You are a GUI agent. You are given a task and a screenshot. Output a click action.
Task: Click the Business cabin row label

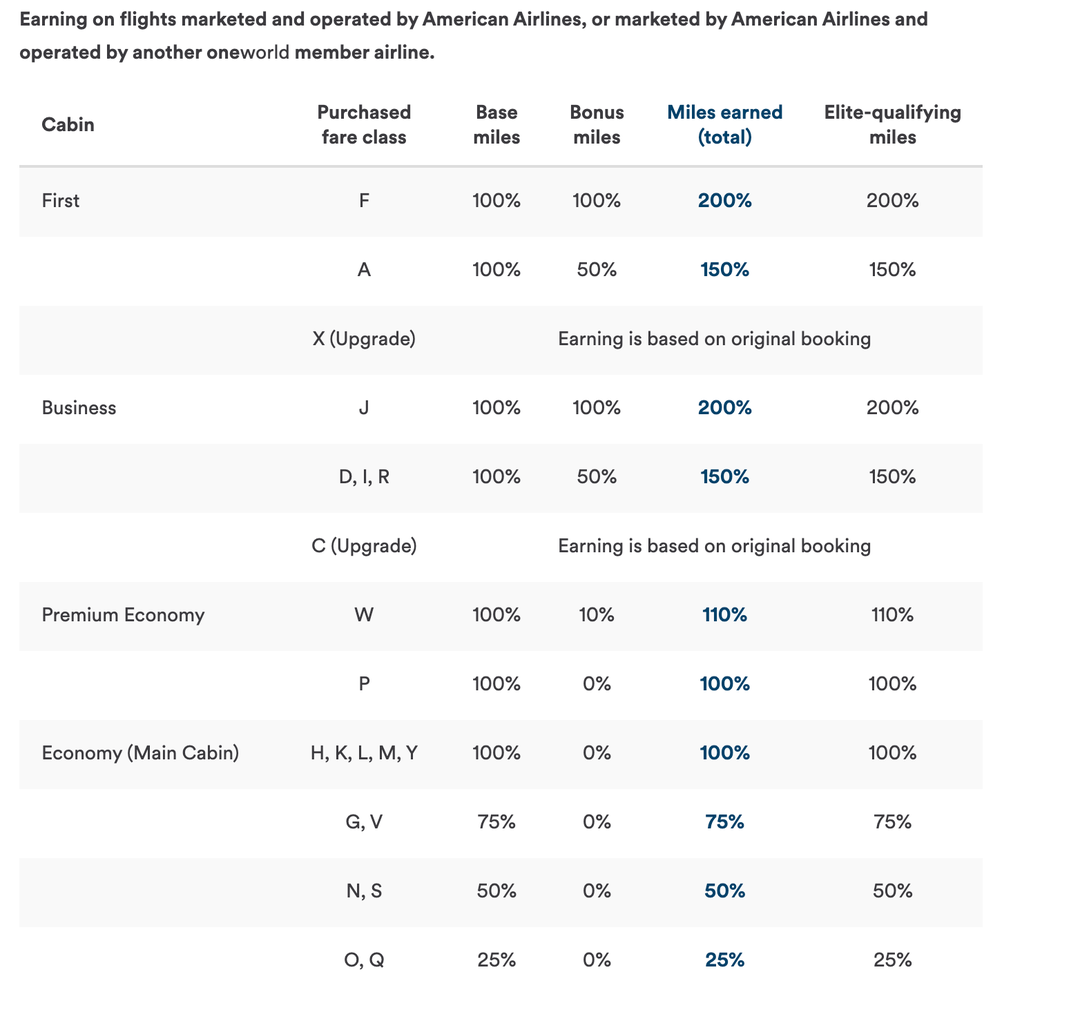[x=79, y=408]
